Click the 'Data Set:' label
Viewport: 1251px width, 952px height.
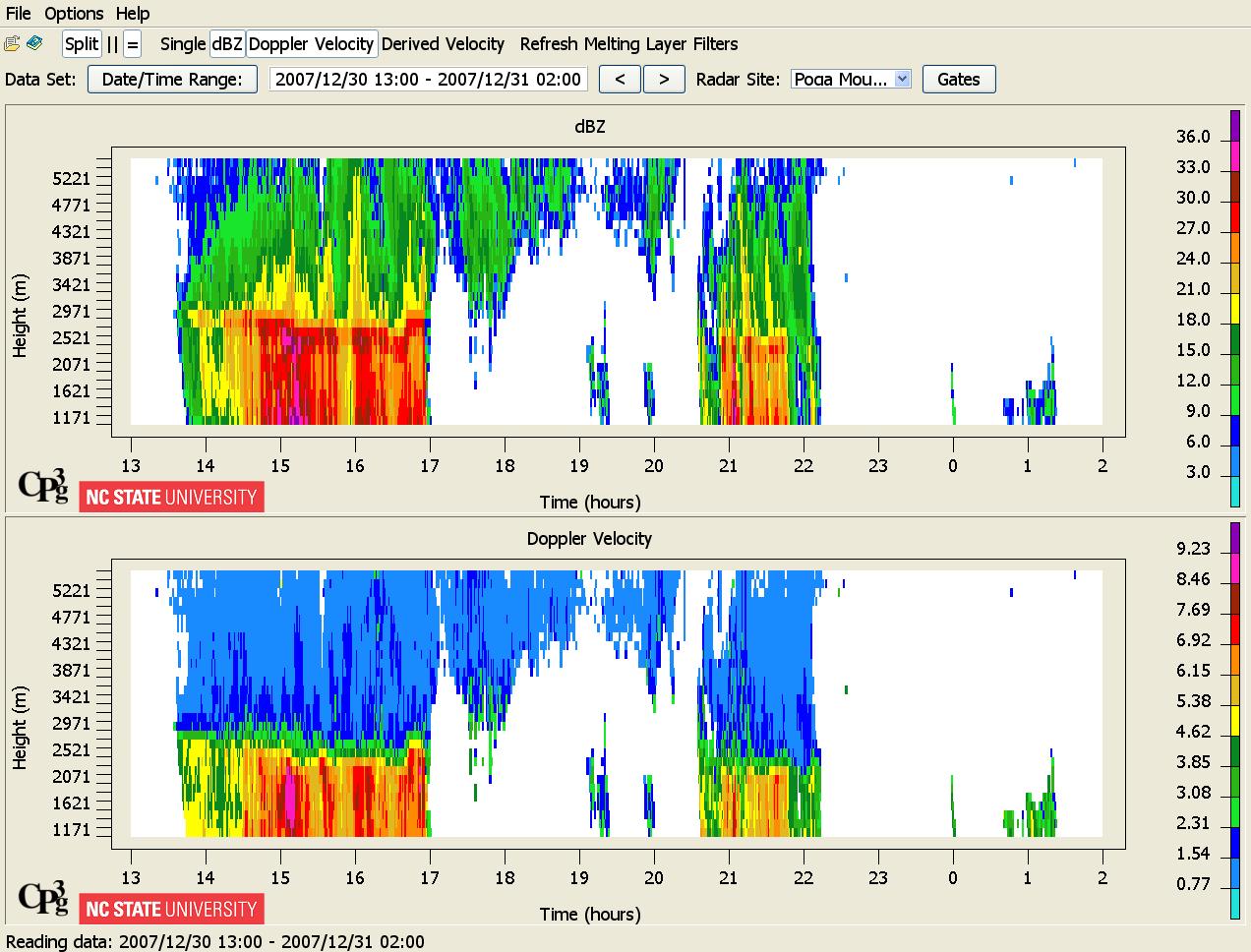40,80
